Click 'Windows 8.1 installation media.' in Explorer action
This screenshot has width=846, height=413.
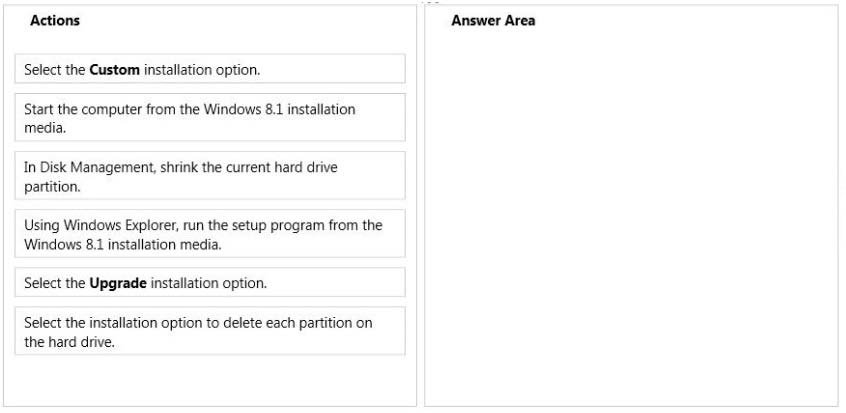[x=122, y=245]
